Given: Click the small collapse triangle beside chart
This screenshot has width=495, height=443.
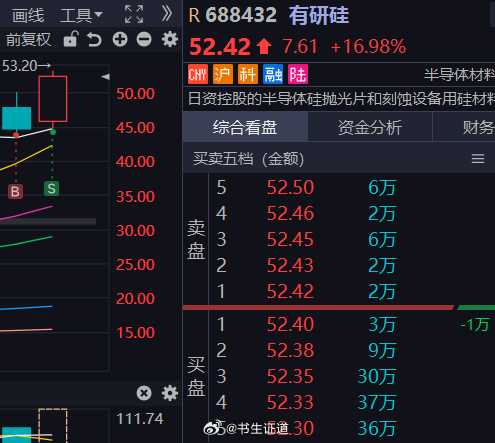Looking at the screenshot, I should coord(105,77).
